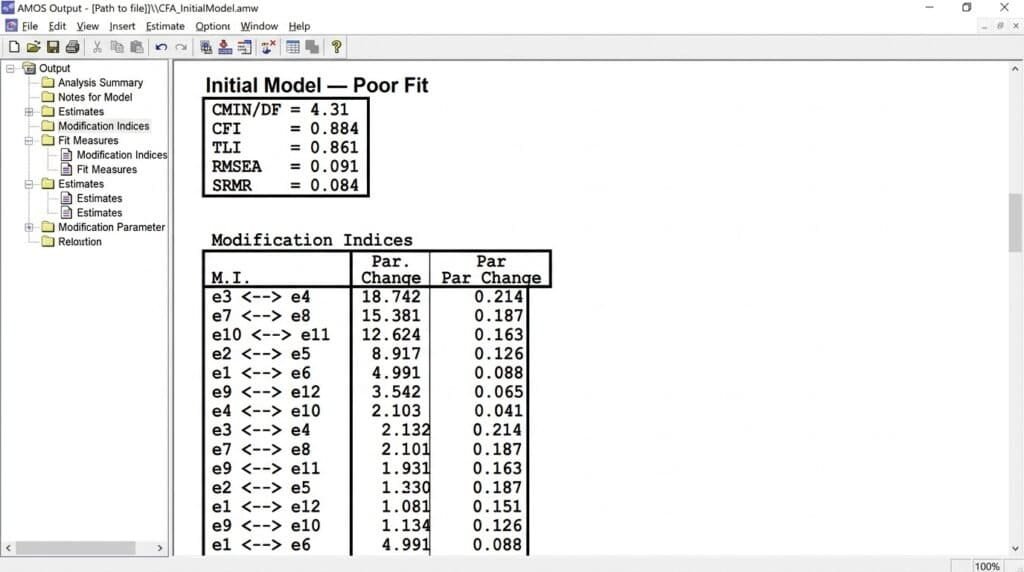Open the Help menu
Image resolution: width=1024 pixels, height=572 pixels.
[299, 26]
